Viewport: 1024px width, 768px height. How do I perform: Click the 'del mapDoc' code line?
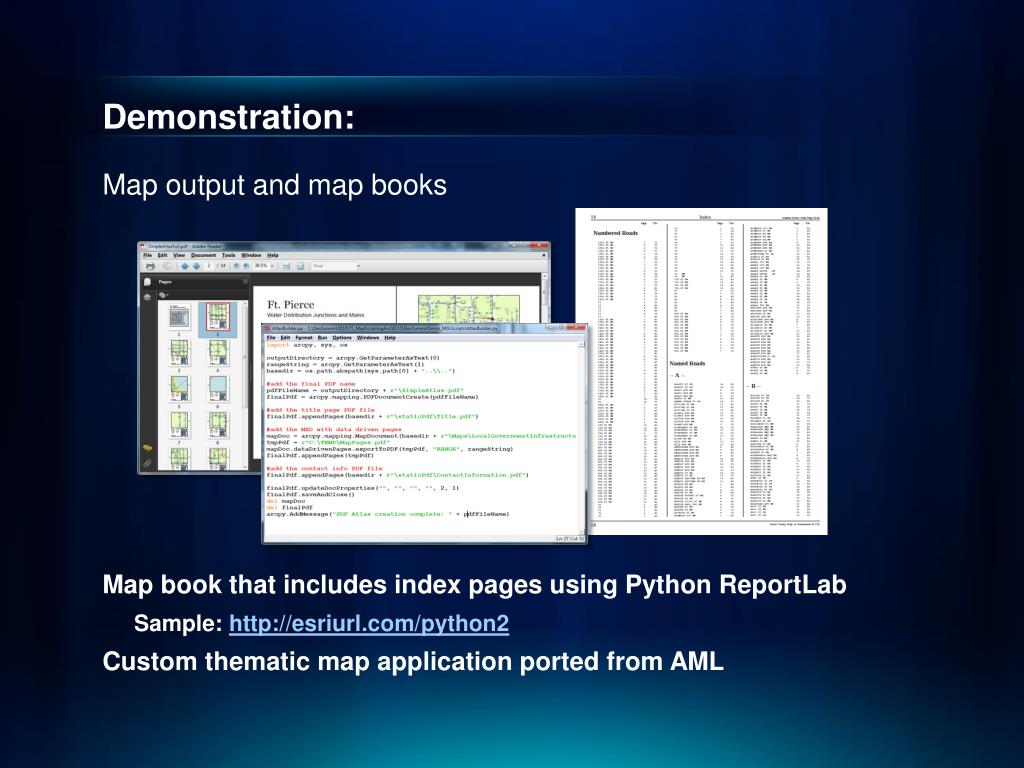pos(285,501)
